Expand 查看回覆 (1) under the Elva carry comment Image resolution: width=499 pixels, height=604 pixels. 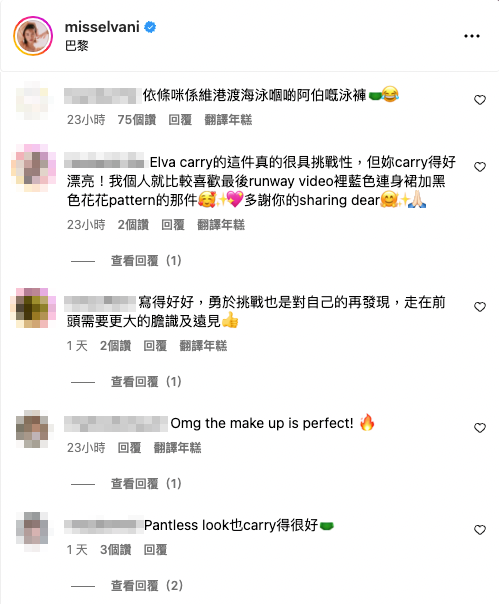pyautogui.click(x=146, y=261)
